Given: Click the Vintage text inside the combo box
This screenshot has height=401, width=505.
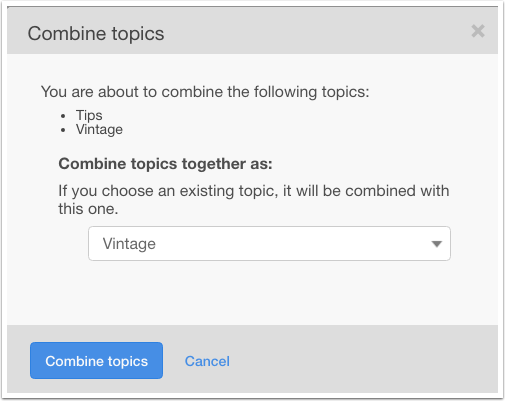Looking at the screenshot, I should [x=129, y=244].
